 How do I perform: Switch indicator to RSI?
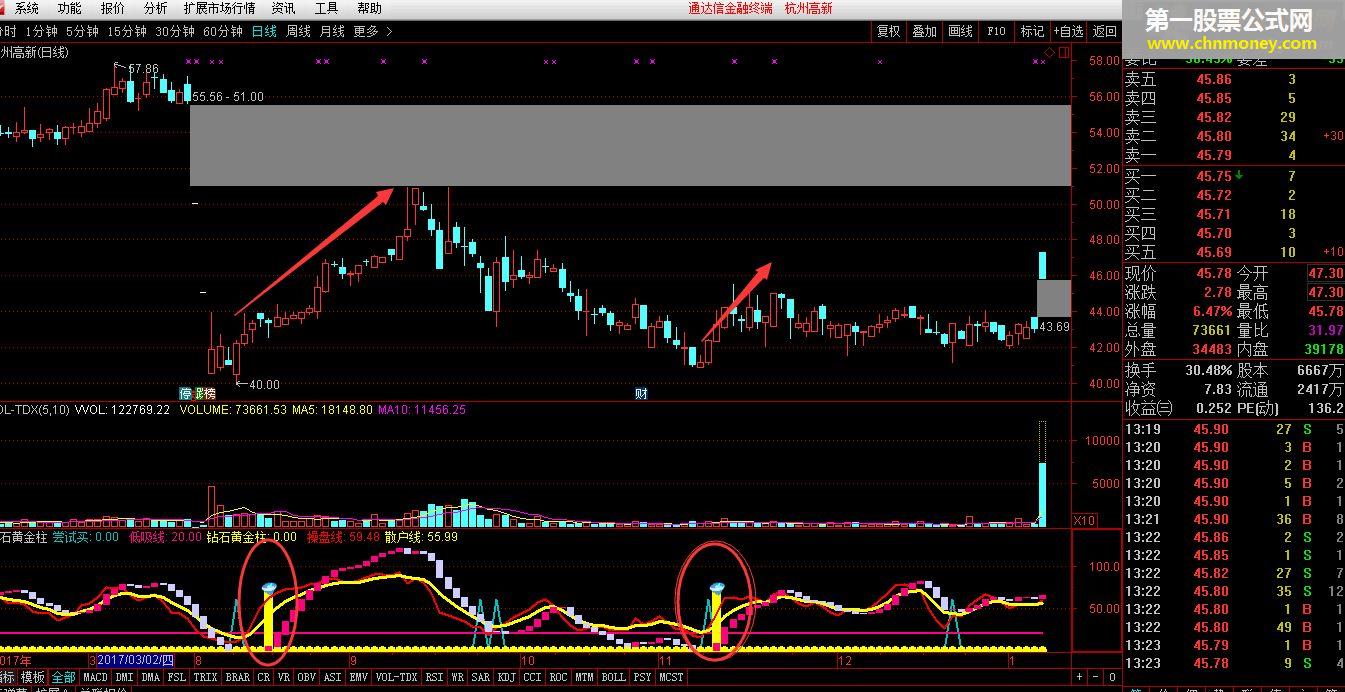point(435,677)
